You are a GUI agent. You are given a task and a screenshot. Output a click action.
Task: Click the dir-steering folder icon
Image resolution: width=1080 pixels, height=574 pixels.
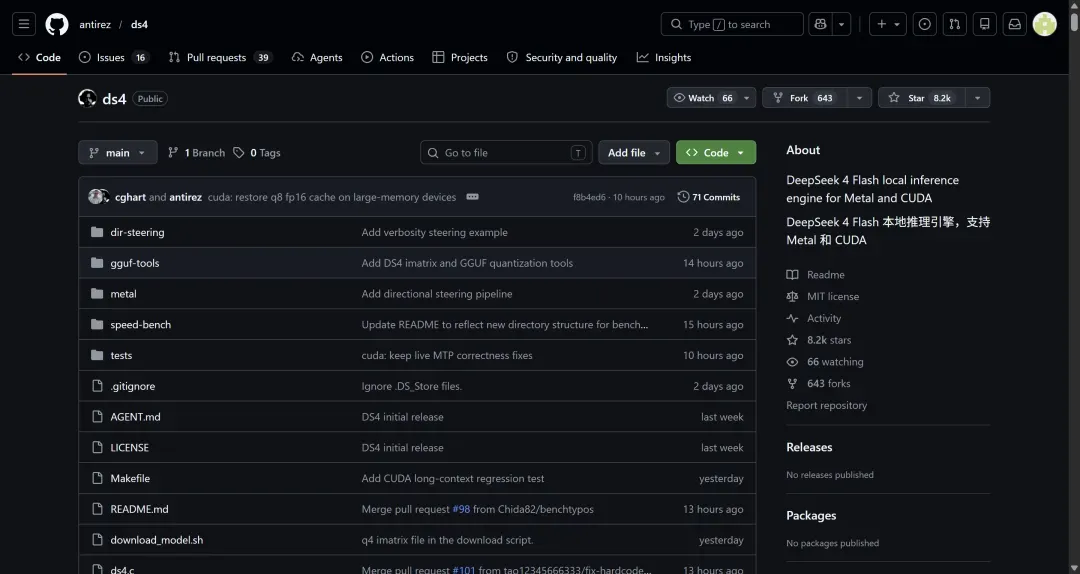pyautogui.click(x=97, y=232)
